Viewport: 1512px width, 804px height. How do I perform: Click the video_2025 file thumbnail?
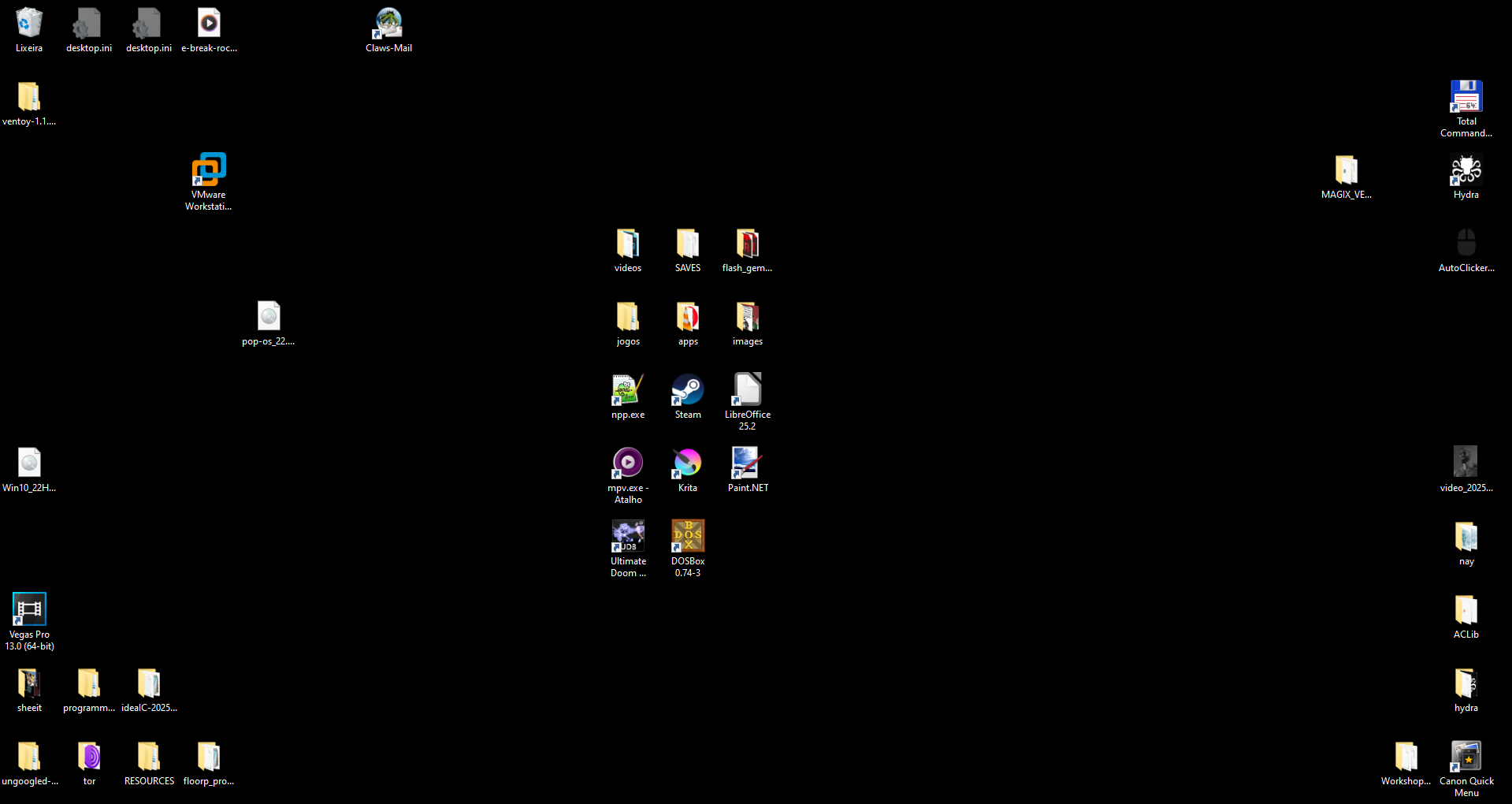[1466, 463]
